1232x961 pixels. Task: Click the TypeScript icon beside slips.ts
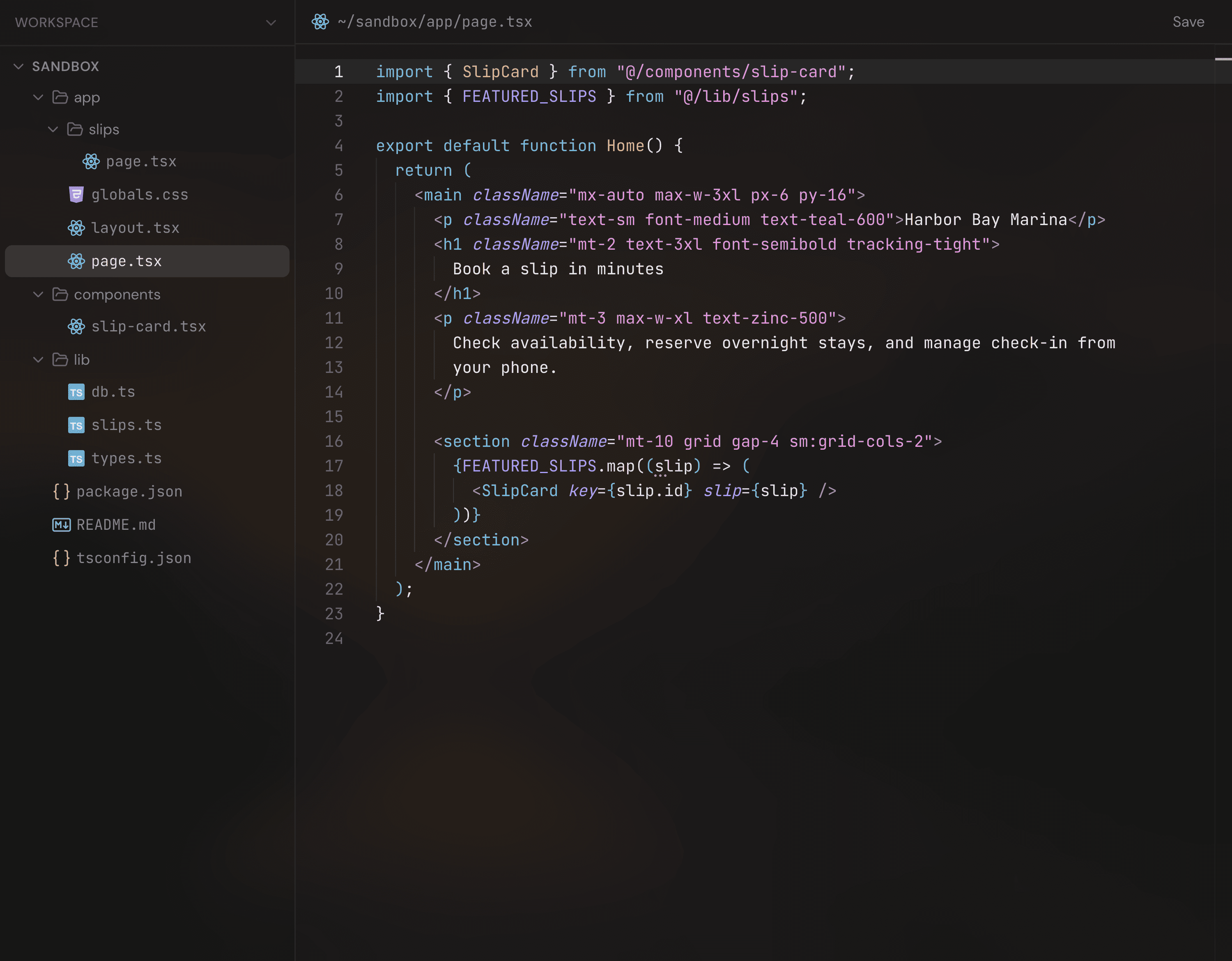point(76,425)
